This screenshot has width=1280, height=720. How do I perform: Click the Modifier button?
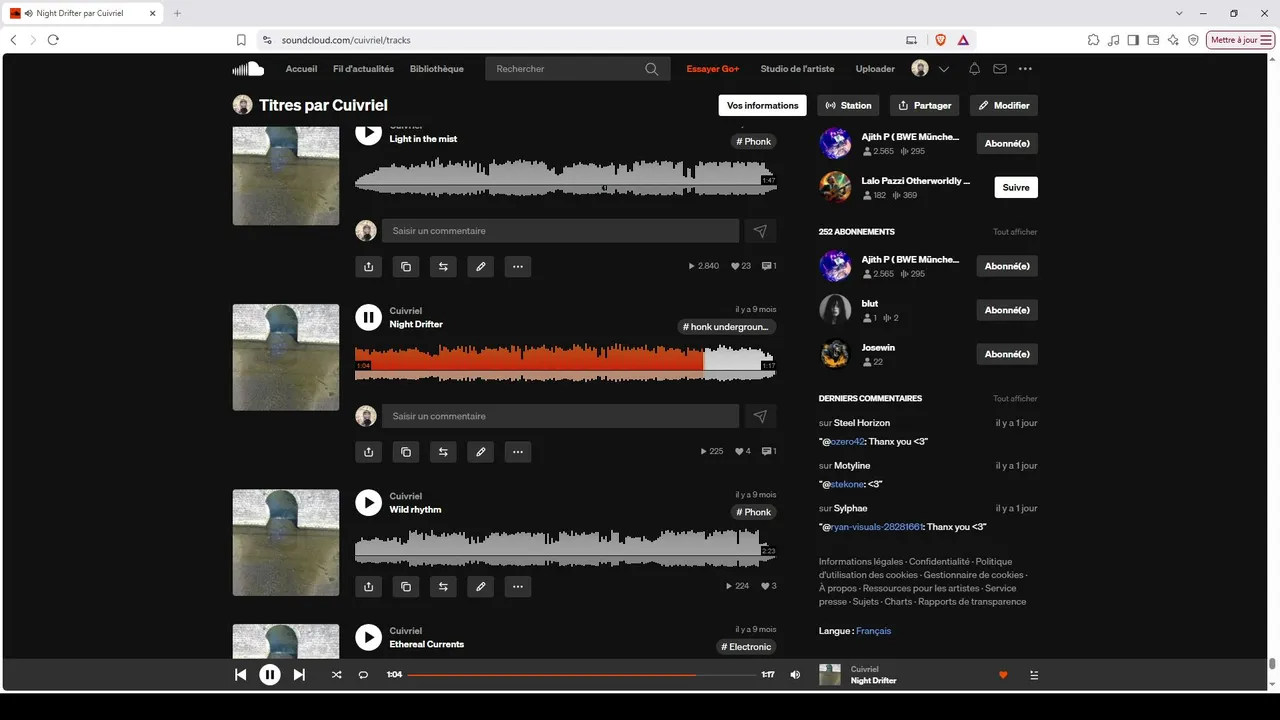1004,105
